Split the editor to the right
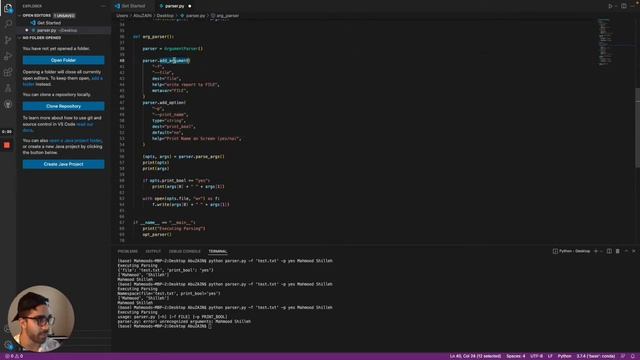The width and height of the screenshot is (640, 360). (x=624, y=6)
